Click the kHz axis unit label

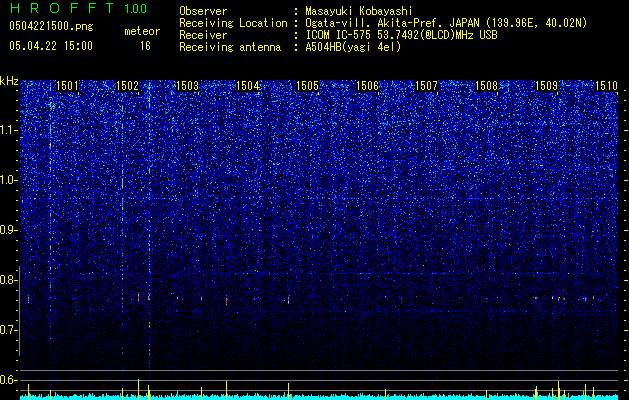click(9, 81)
